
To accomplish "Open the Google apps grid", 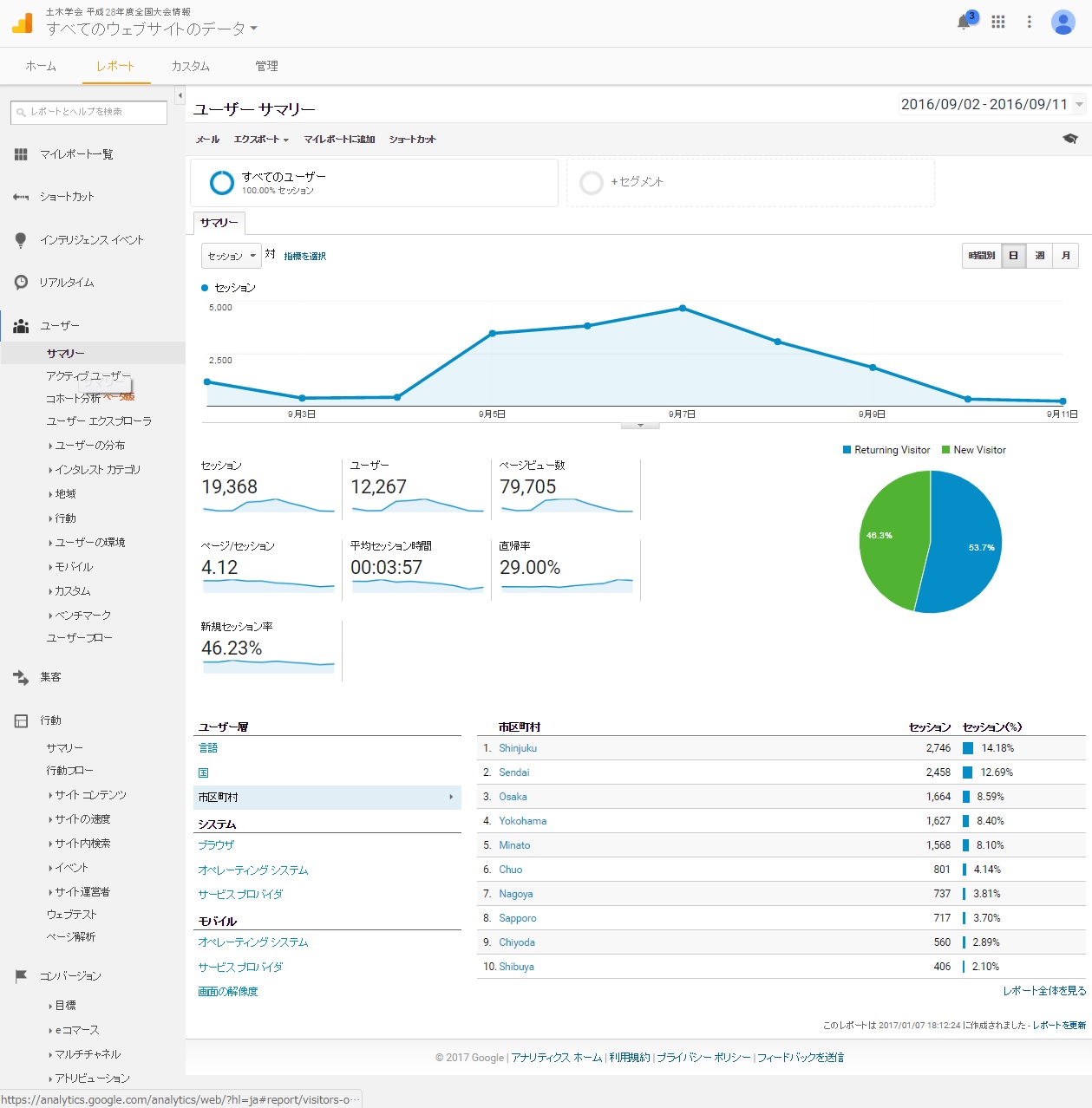I will pos(998,23).
